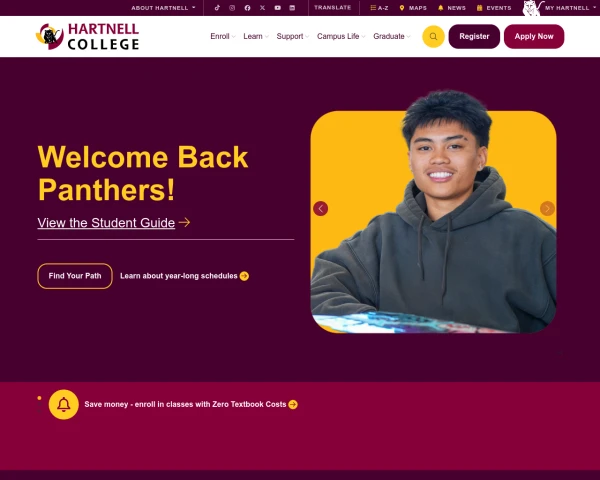This screenshot has height=480, width=600.
Task: Open the Enroll navigation menu
Action: 223,36
